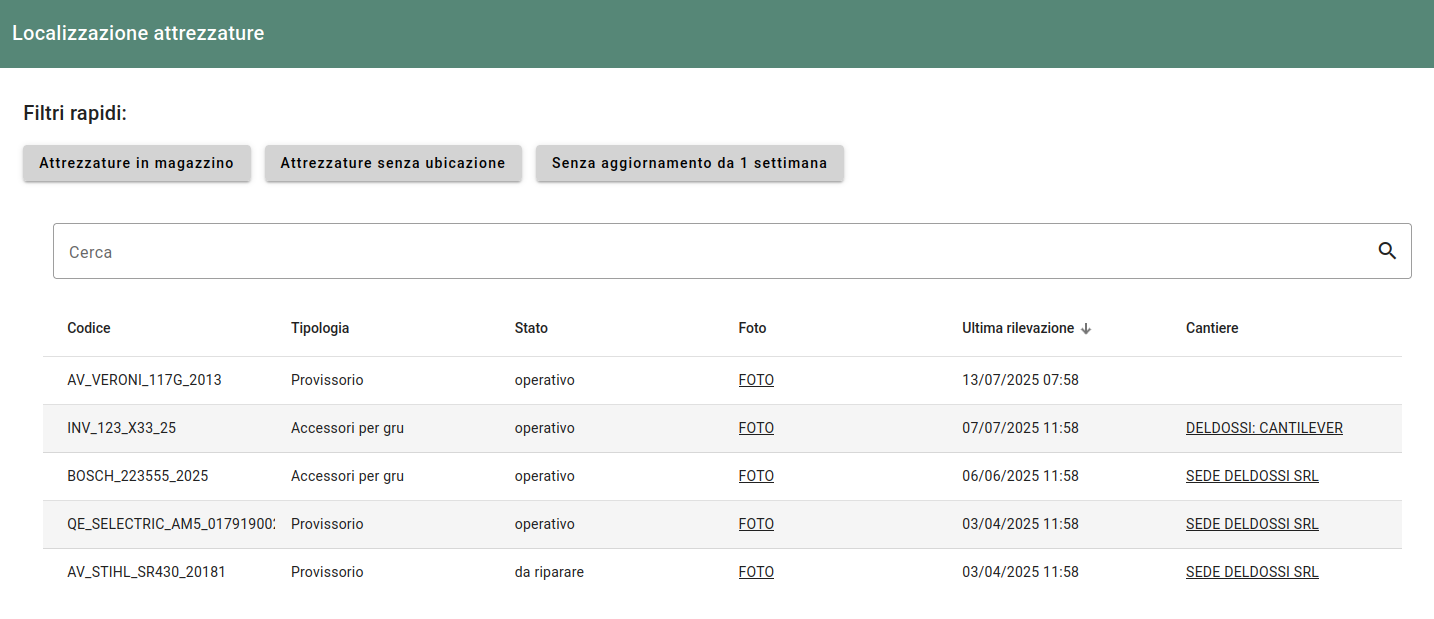1434x619 pixels.
Task: Click the search magnifier icon
Action: [x=1387, y=251]
